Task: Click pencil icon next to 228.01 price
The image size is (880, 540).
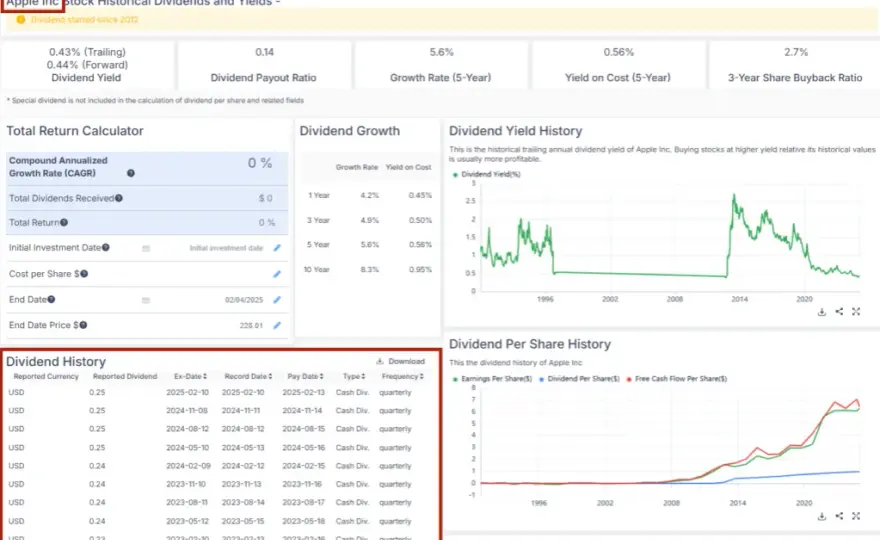Action: pyautogui.click(x=277, y=326)
